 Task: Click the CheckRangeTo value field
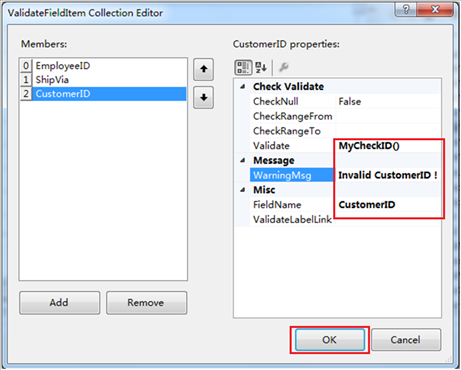(388, 131)
